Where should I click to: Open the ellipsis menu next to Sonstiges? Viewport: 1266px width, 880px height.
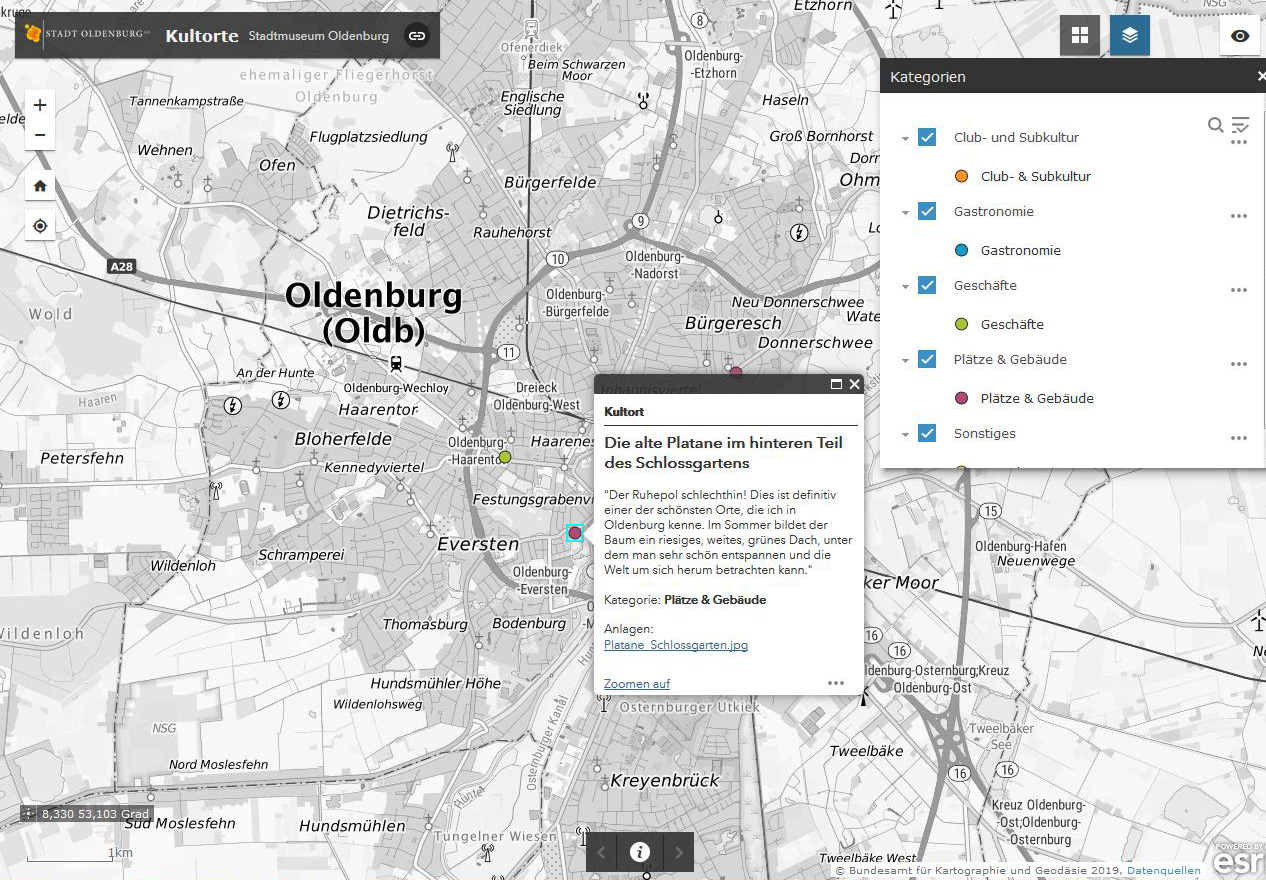[x=1239, y=437]
